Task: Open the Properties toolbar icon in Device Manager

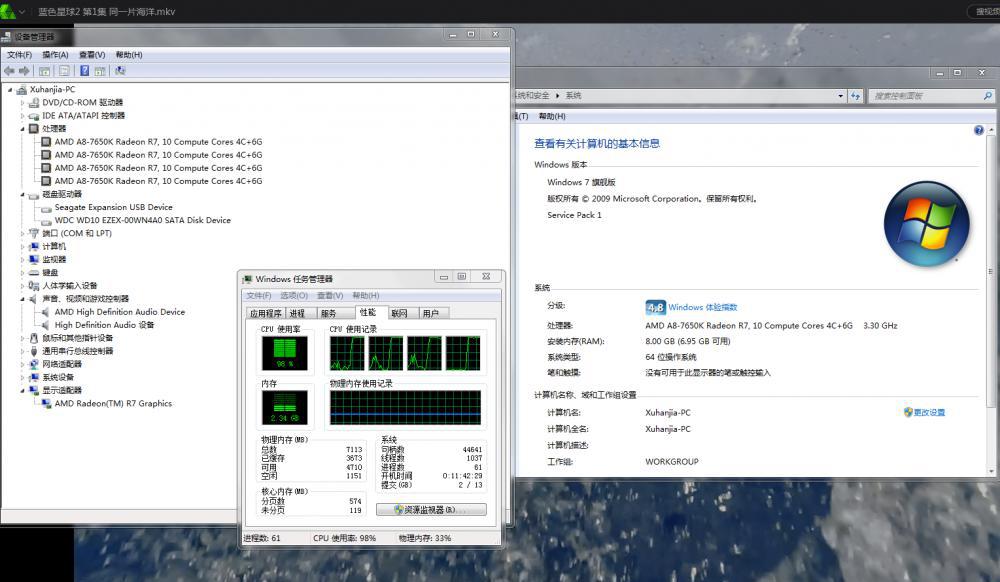Action: [x=64, y=71]
